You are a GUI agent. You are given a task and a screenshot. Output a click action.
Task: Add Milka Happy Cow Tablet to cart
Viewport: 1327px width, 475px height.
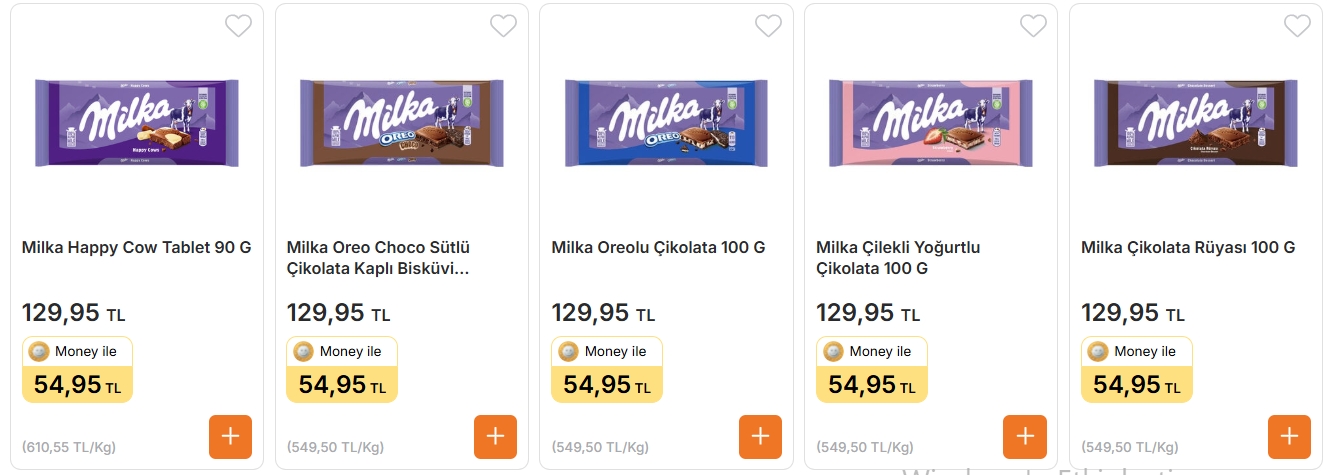230,437
